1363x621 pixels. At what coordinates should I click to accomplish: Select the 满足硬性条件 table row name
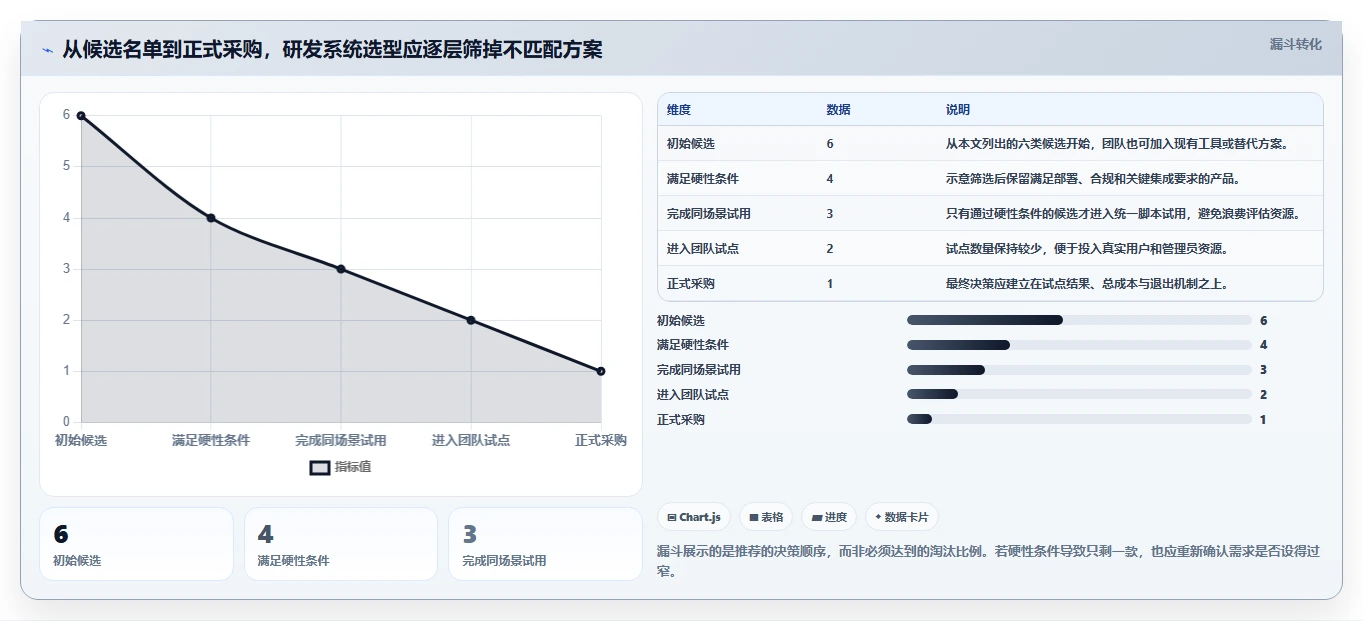tap(703, 179)
